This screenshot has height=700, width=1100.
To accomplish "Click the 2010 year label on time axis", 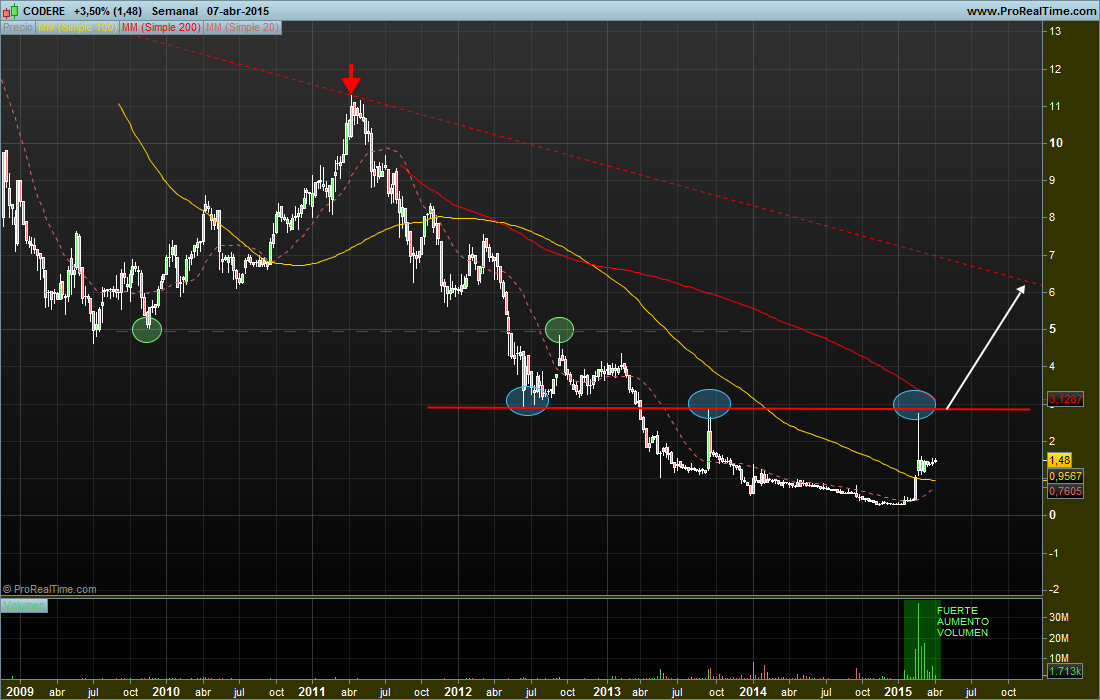I will 166,692.
